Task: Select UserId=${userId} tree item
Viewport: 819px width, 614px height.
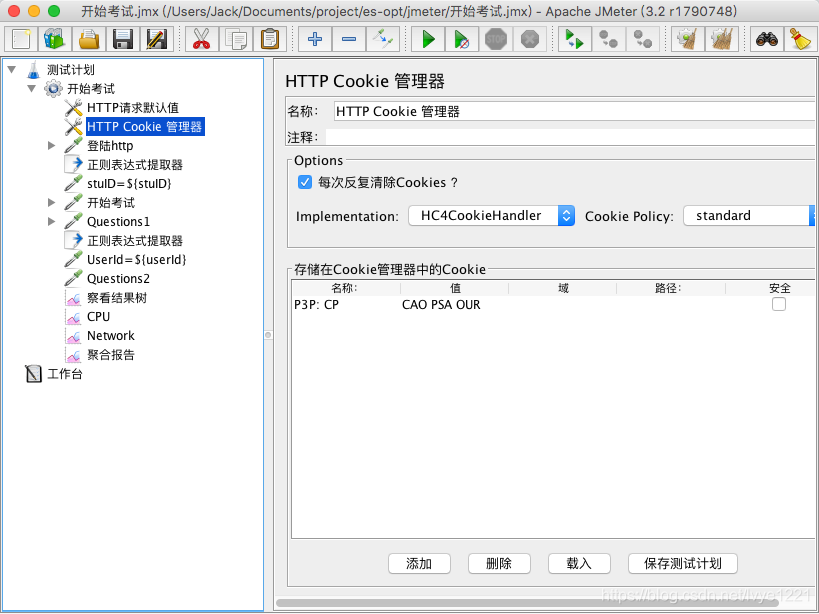Action: (136, 259)
